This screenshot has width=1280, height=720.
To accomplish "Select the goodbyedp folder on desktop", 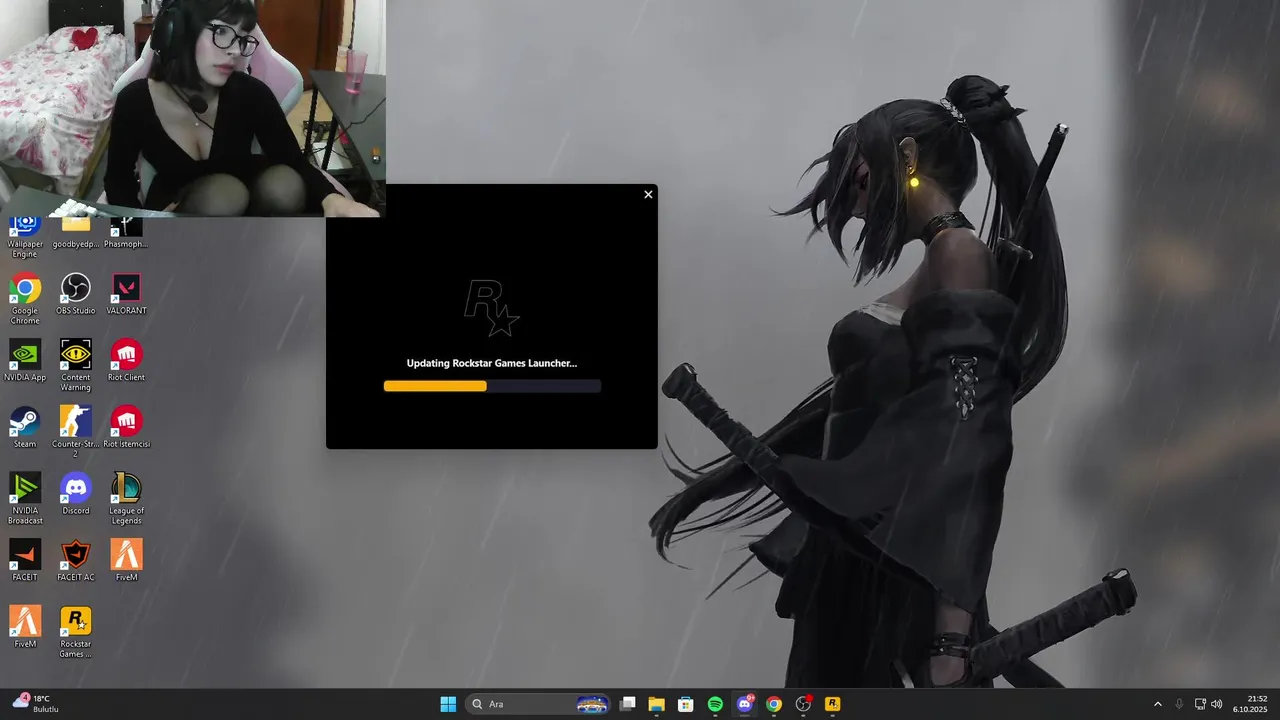I will [x=76, y=232].
